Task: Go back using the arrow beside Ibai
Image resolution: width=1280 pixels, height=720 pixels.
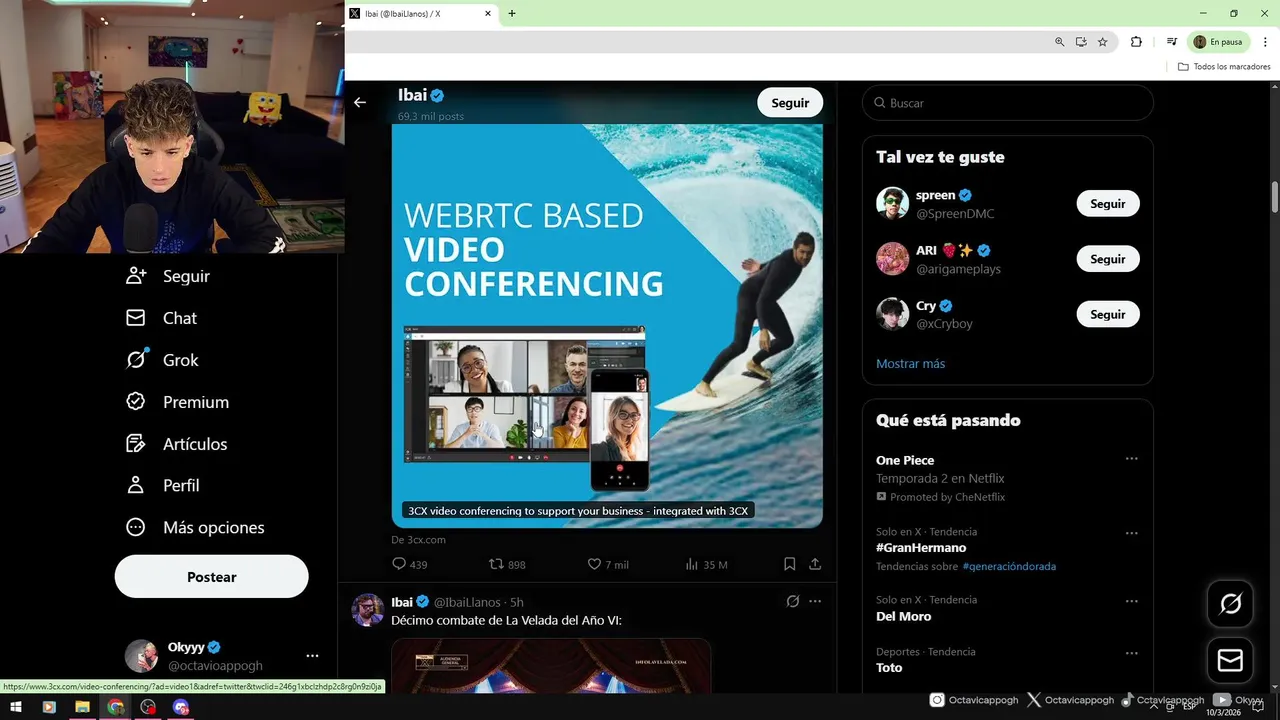Action: (x=360, y=102)
